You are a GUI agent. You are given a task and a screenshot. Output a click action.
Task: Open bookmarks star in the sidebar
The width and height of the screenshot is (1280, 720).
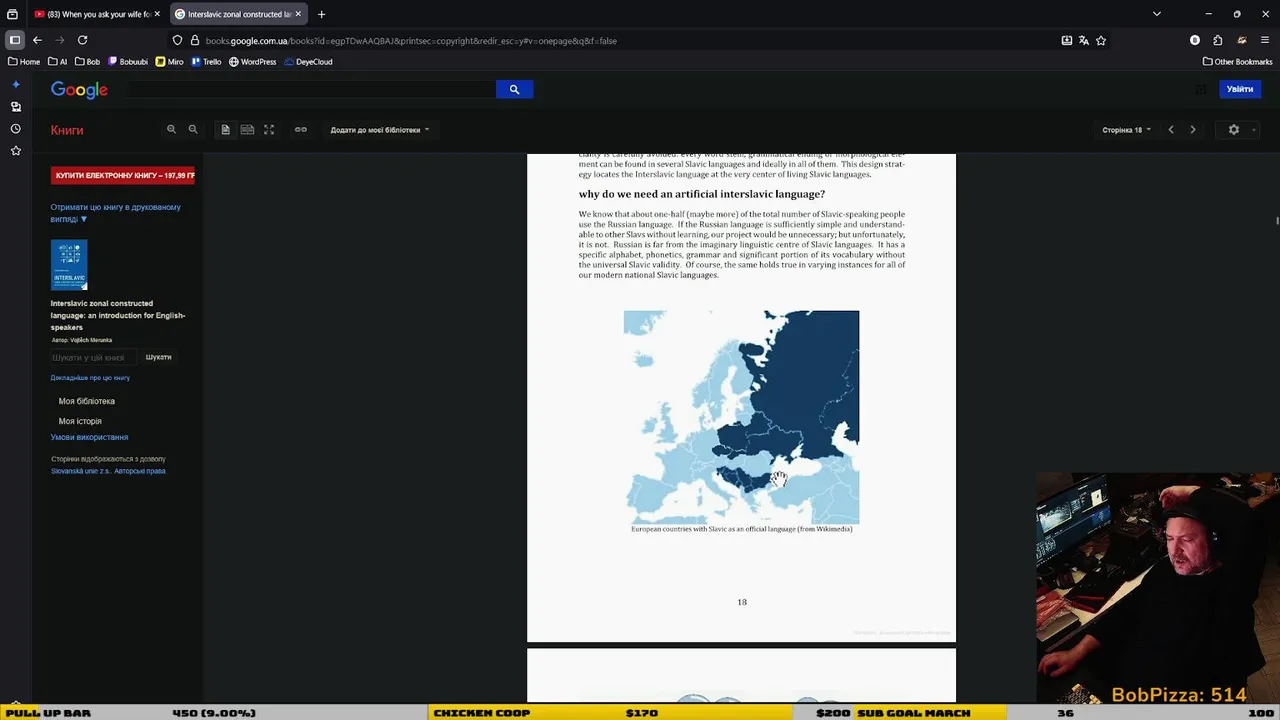click(x=15, y=150)
